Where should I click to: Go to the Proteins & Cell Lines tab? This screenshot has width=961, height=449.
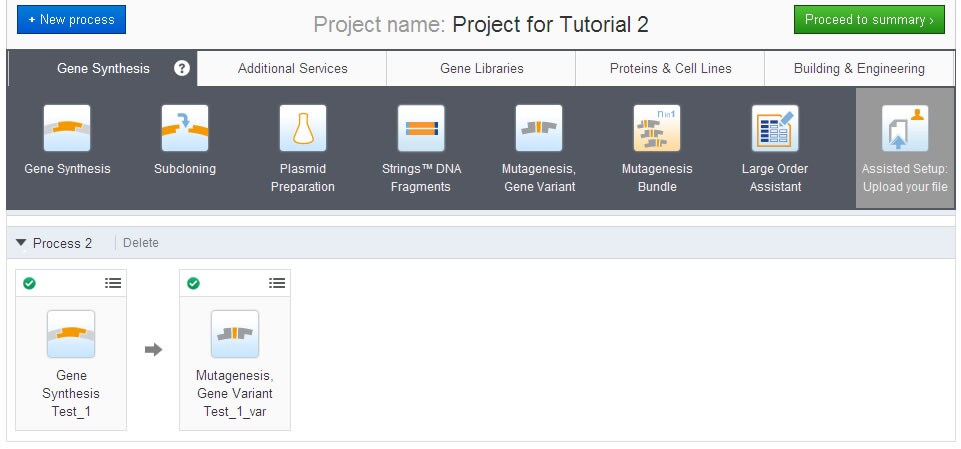[x=670, y=68]
